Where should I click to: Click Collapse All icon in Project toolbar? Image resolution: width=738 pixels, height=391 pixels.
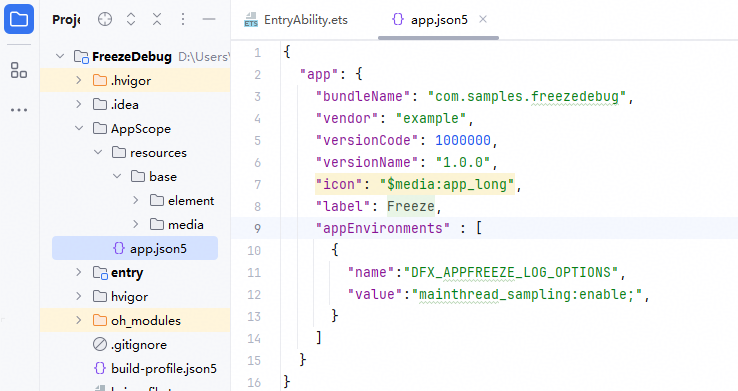click(x=157, y=19)
